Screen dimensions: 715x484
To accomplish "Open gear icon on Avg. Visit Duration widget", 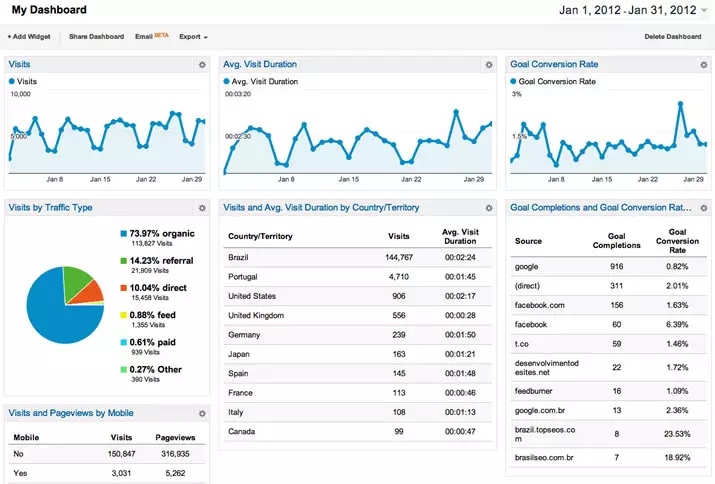I will click(x=489, y=65).
